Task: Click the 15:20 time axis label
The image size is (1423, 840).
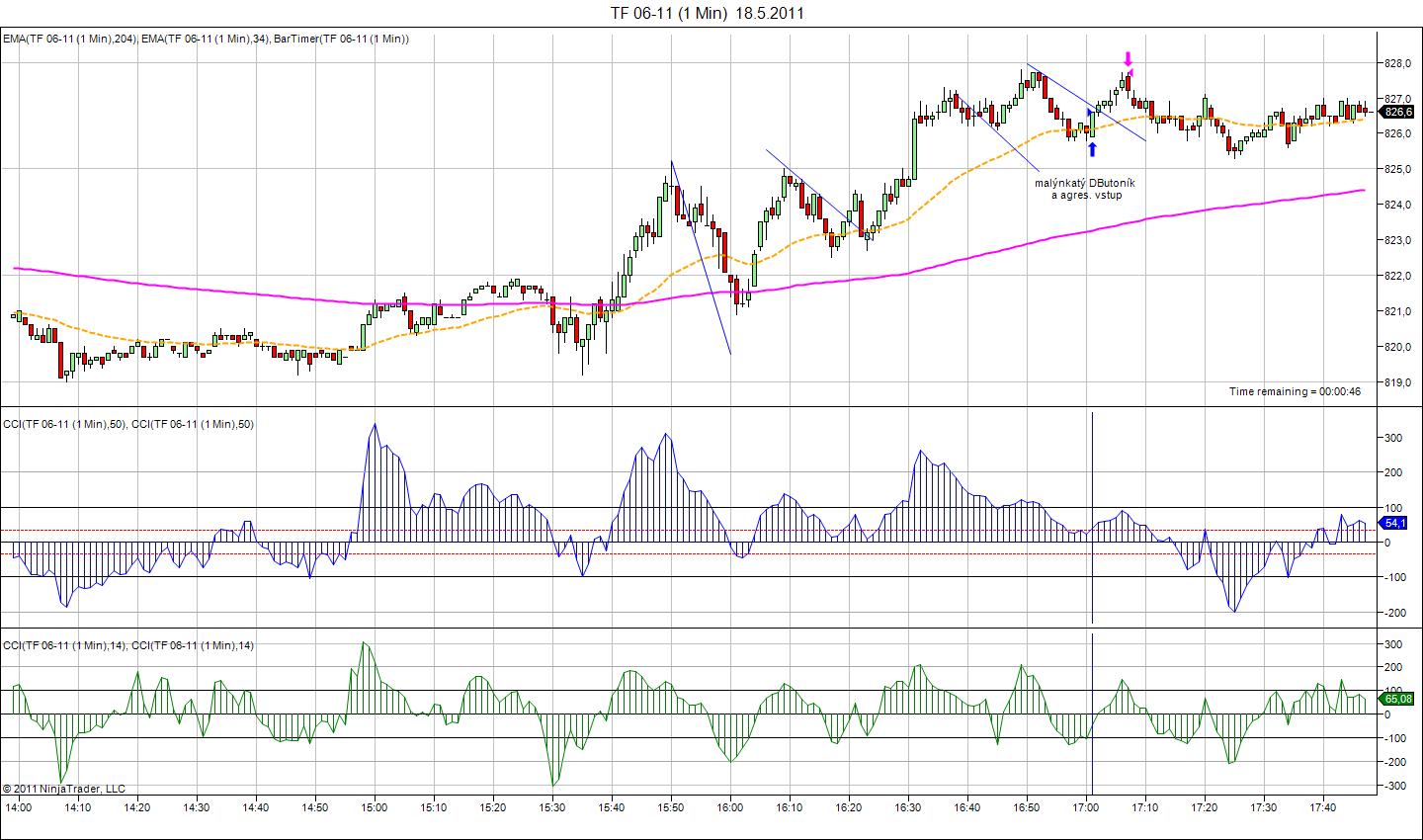Action: (493, 807)
